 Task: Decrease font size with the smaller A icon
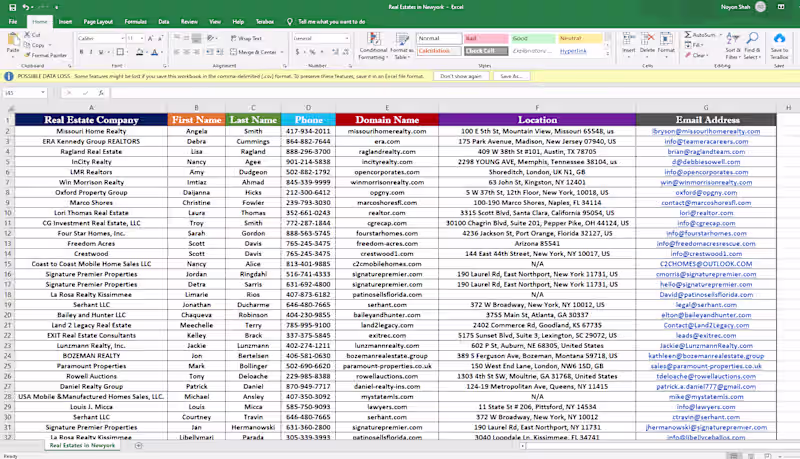point(160,38)
